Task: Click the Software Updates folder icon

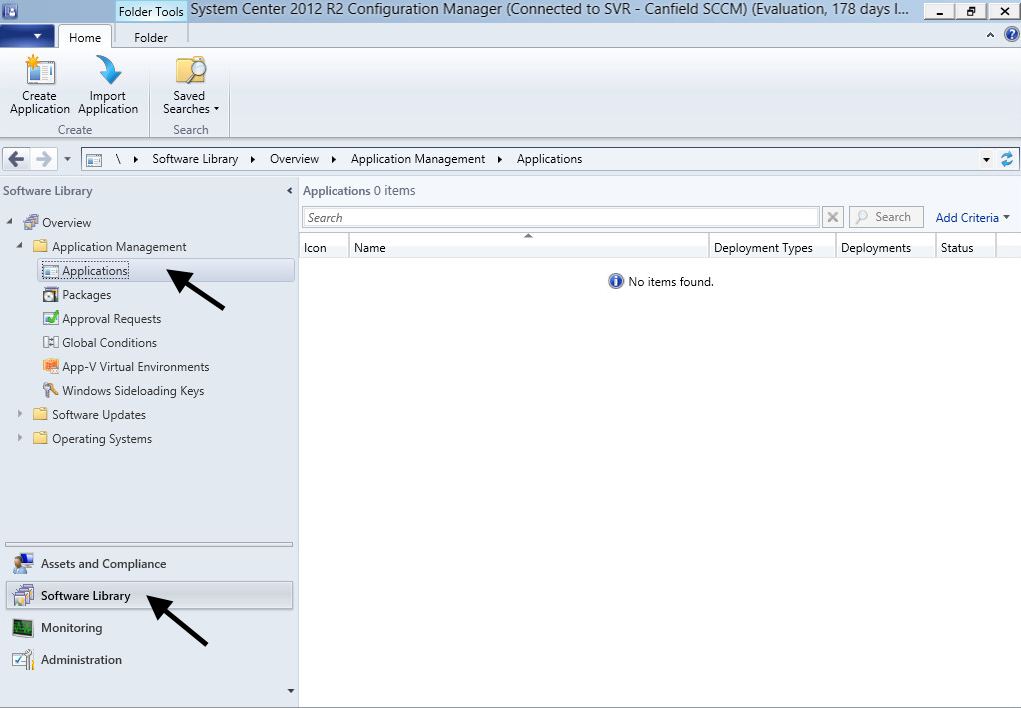Action: pyautogui.click(x=40, y=414)
